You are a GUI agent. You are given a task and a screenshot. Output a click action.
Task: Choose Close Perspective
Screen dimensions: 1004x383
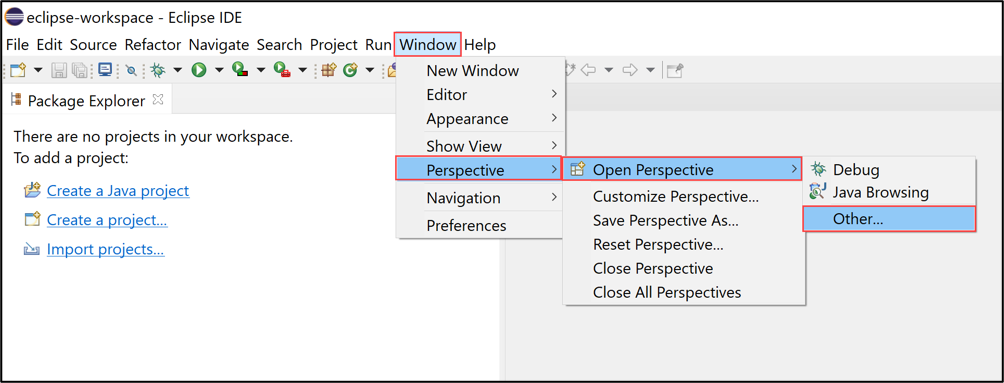(x=683, y=268)
